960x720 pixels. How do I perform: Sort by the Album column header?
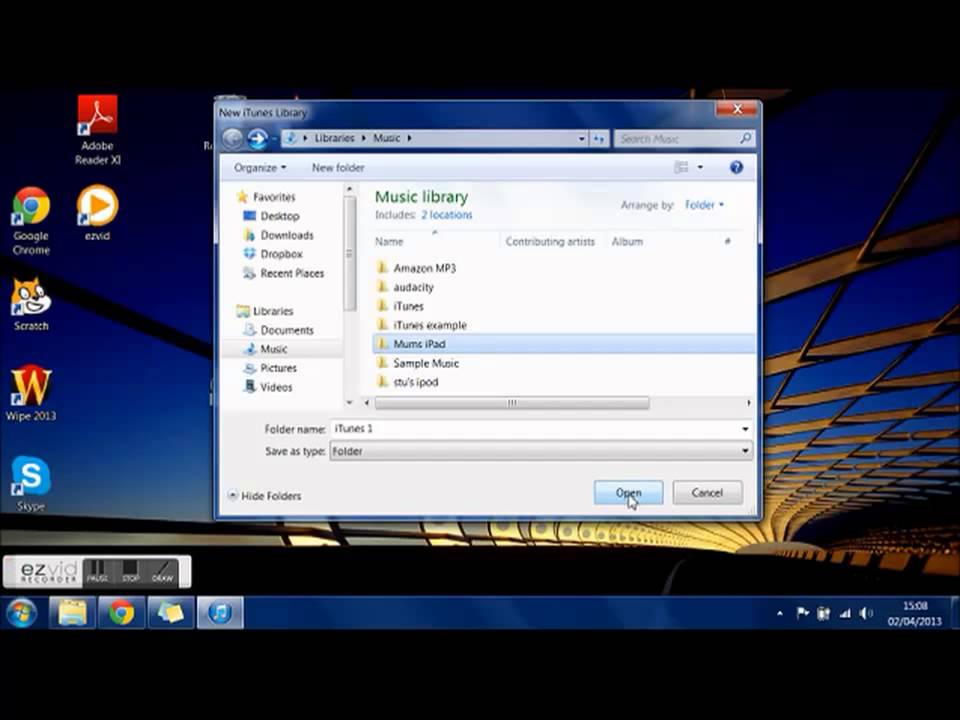coord(627,242)
